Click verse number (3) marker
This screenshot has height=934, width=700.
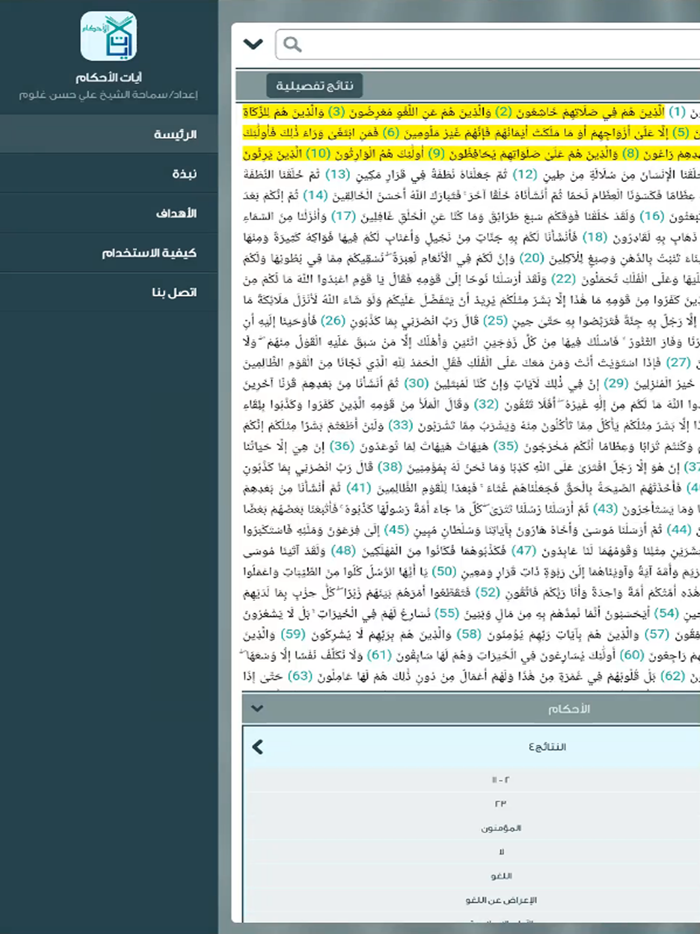pyautogui.click(x=337, y=112)
